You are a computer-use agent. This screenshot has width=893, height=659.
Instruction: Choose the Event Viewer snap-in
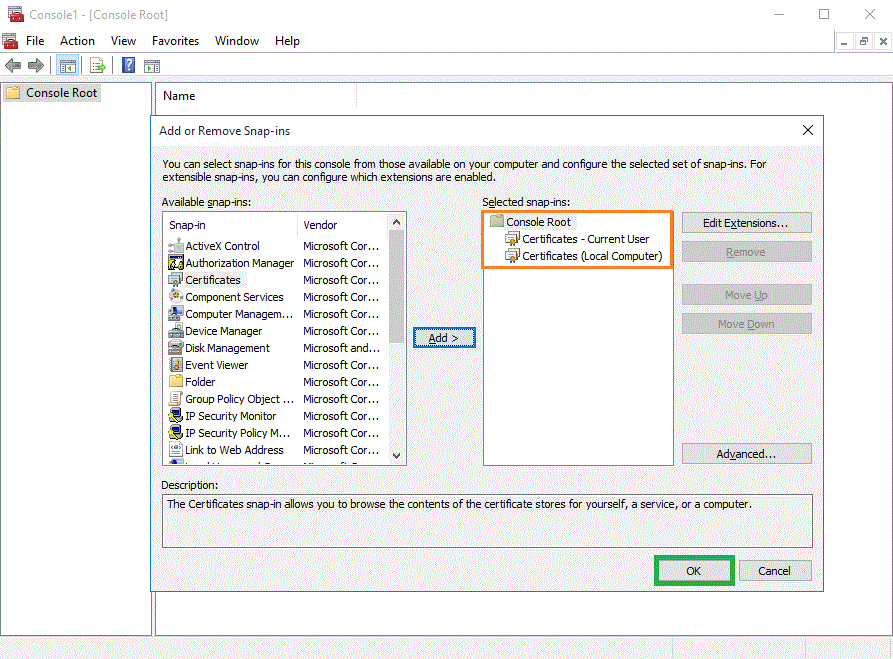pos(216,365)
